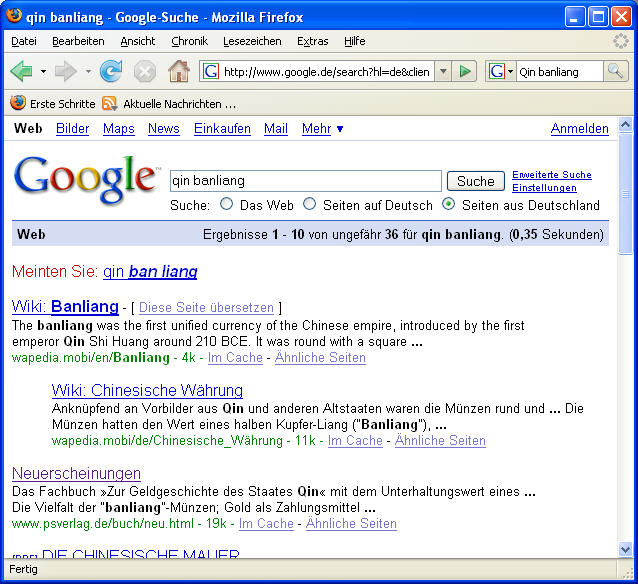Screen dimensions: 638x584
Task: Open Im Cache for Chinesische Währung result
Action: pos(355,440)
